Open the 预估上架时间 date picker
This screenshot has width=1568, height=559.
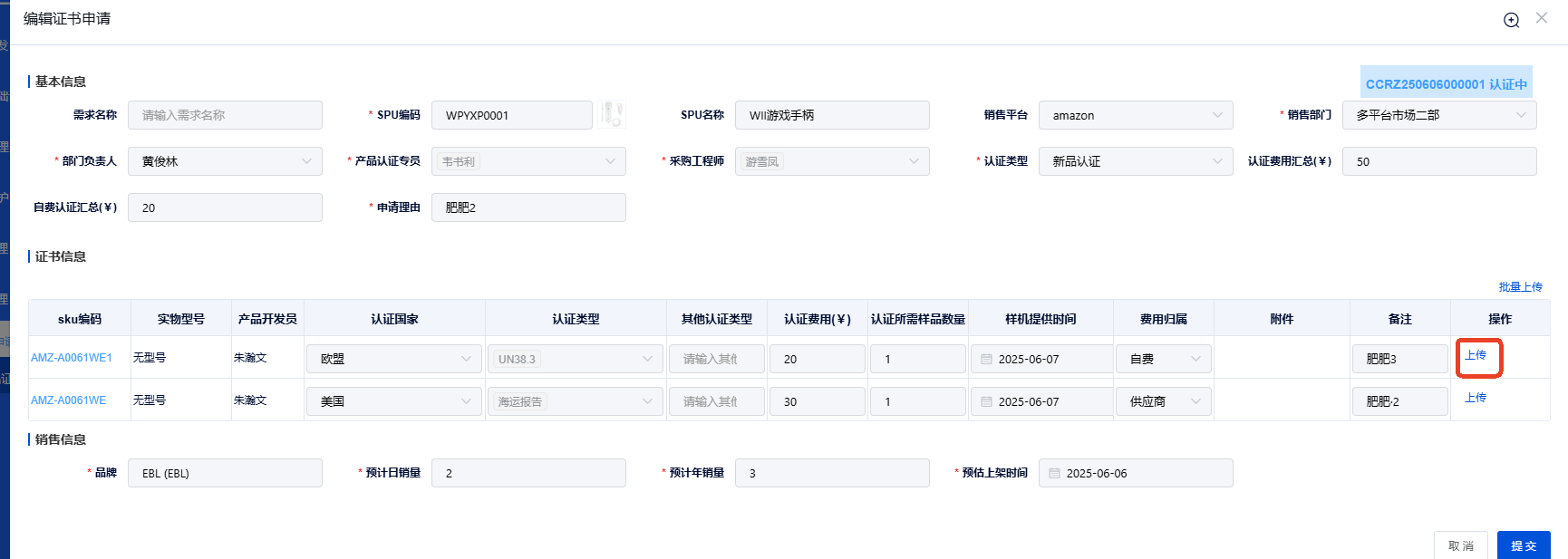(x=1135, y=473)
